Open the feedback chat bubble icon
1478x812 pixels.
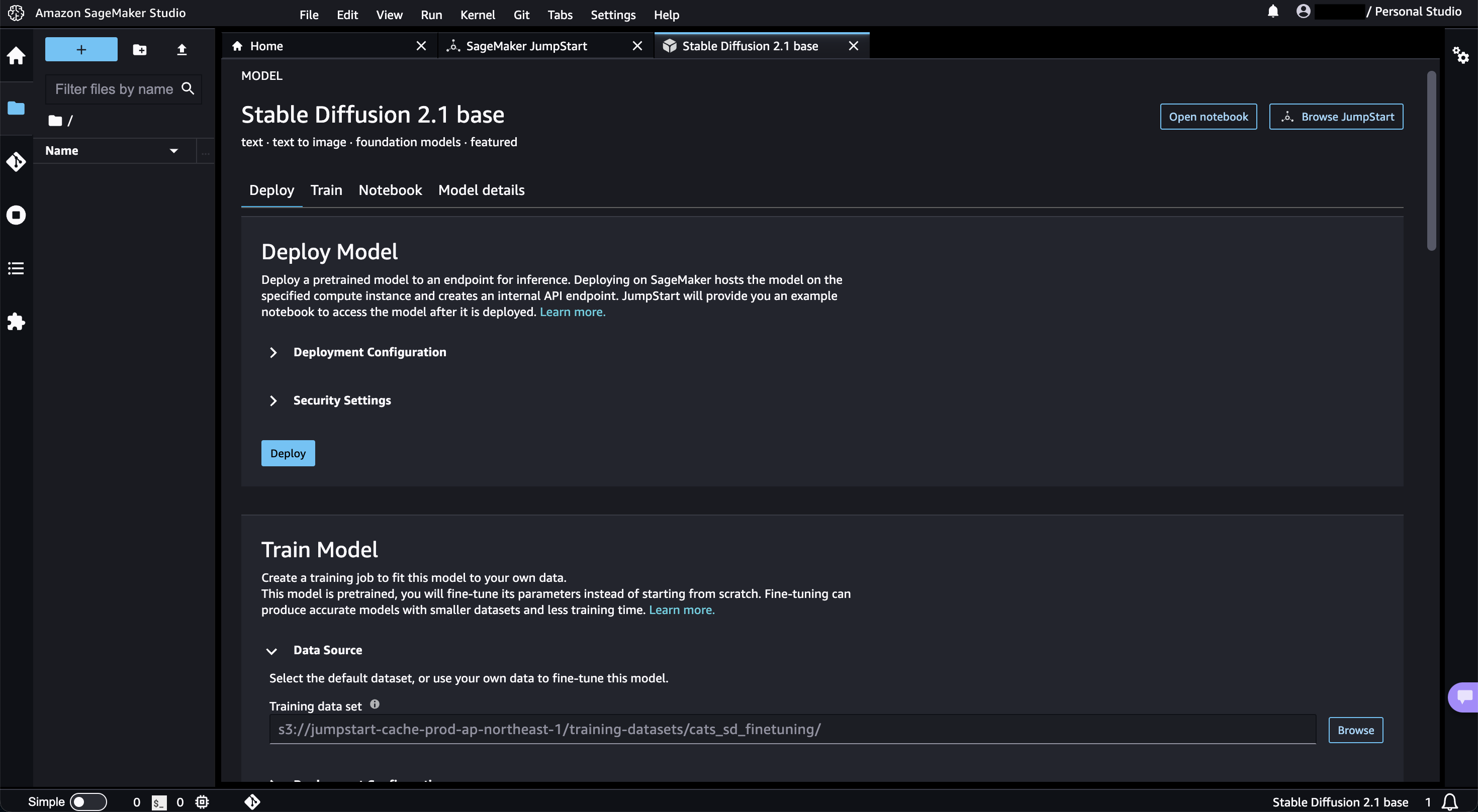click(x=1464, y=697)
